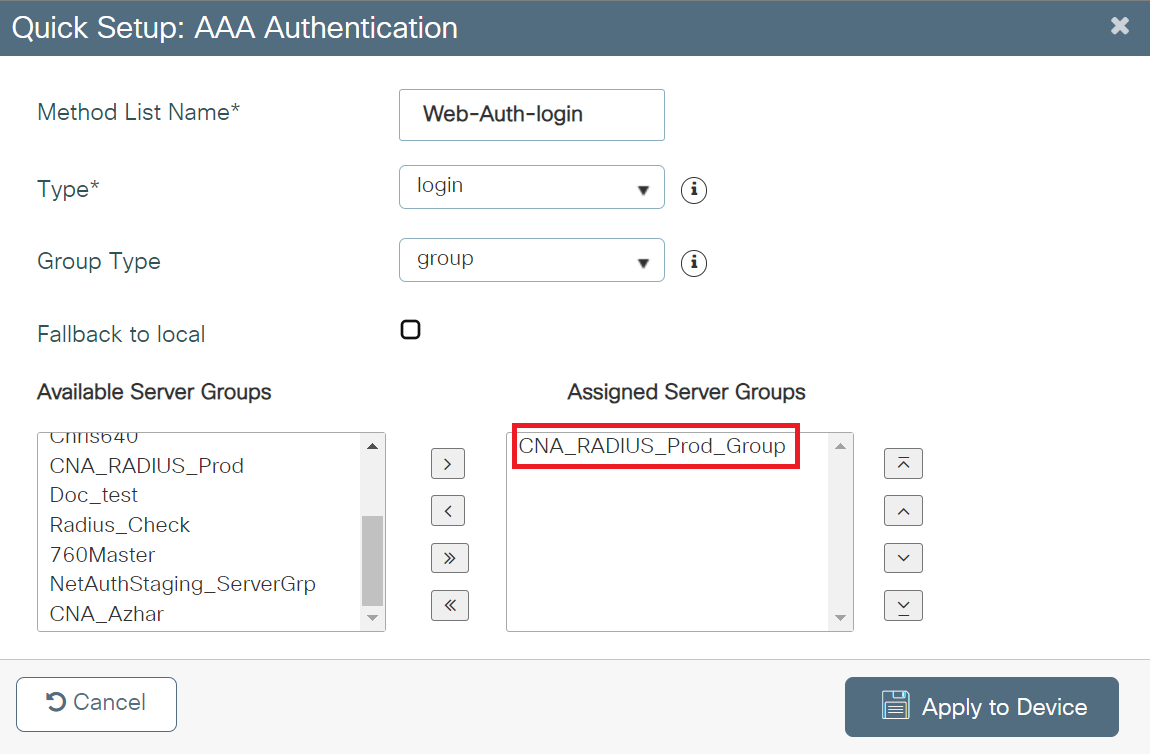The image size is (1150, 754).
Task: Click the remove all double left arrow
Action: pyautogui.click(x=448, y=605)
